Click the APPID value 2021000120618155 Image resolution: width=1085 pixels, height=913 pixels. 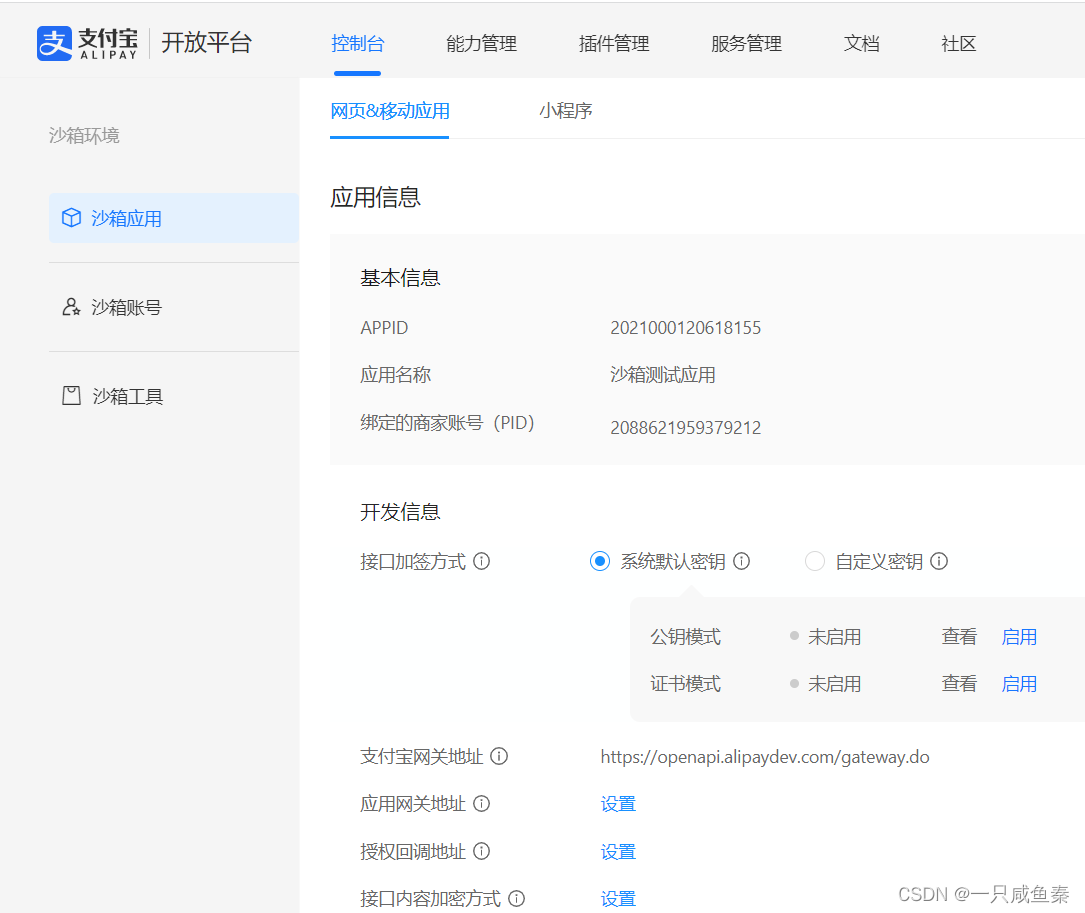(686, 327)
